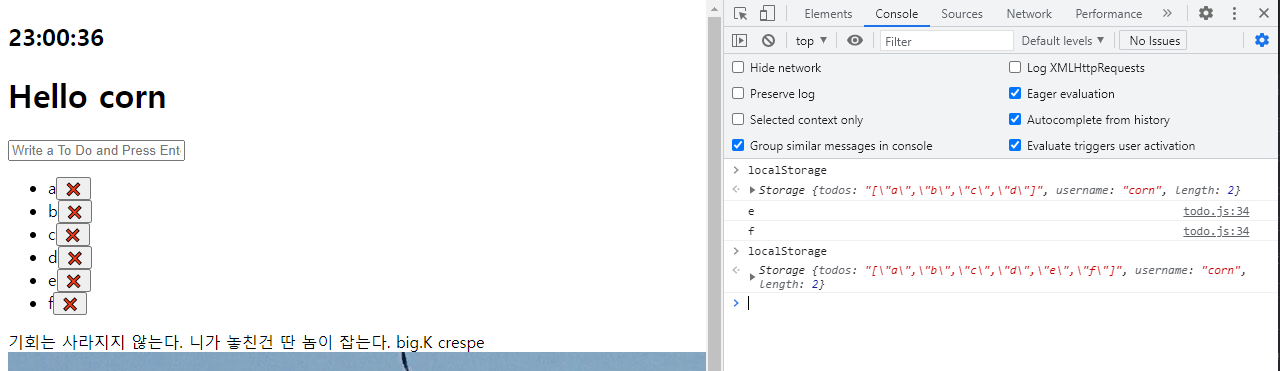Clear the console with the clear icon
The image size is (1280, 371).
pos(768,40)
